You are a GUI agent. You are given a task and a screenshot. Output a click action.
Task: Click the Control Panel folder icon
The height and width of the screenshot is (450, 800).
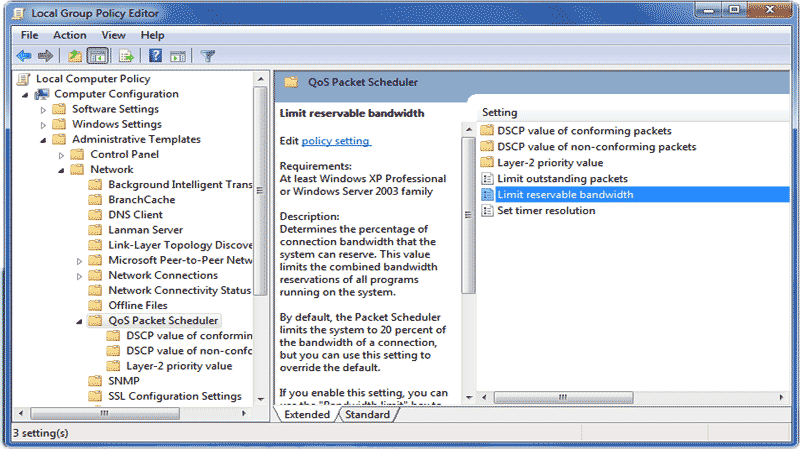[x=77, y=154]
